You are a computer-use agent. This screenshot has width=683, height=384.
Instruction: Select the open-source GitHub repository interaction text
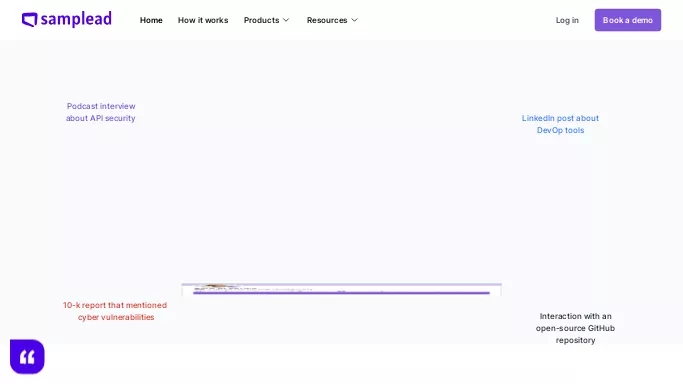pos(575,328)
